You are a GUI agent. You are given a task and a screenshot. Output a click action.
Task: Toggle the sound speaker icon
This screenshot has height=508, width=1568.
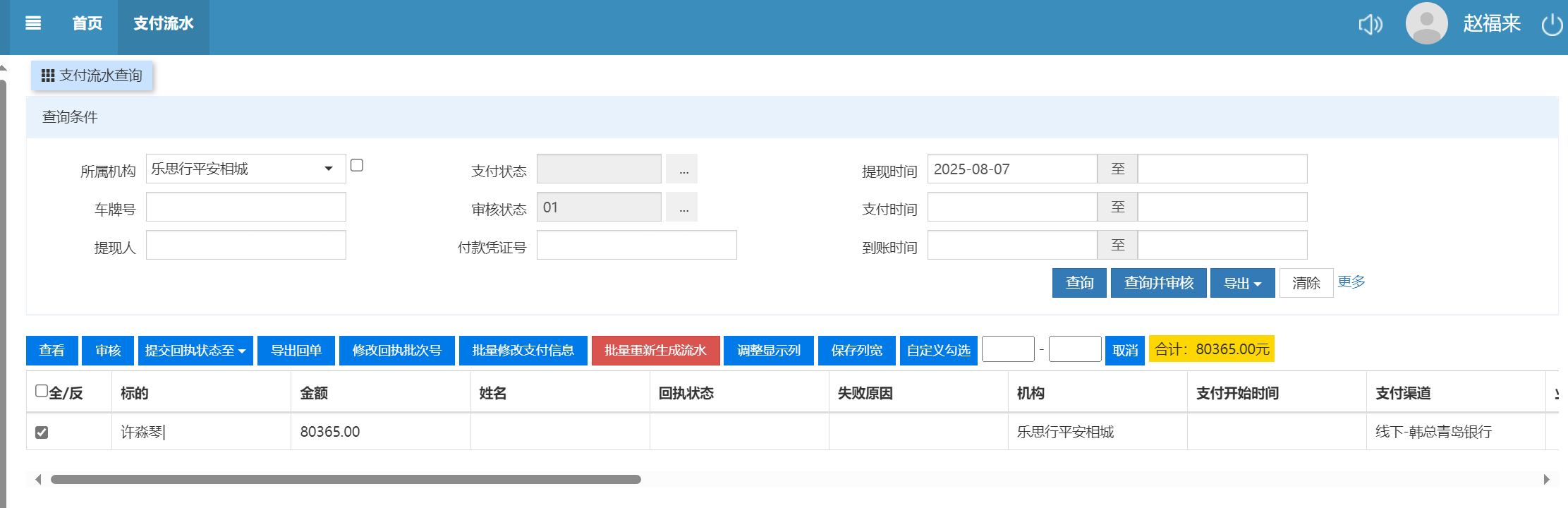[1371, 25]
